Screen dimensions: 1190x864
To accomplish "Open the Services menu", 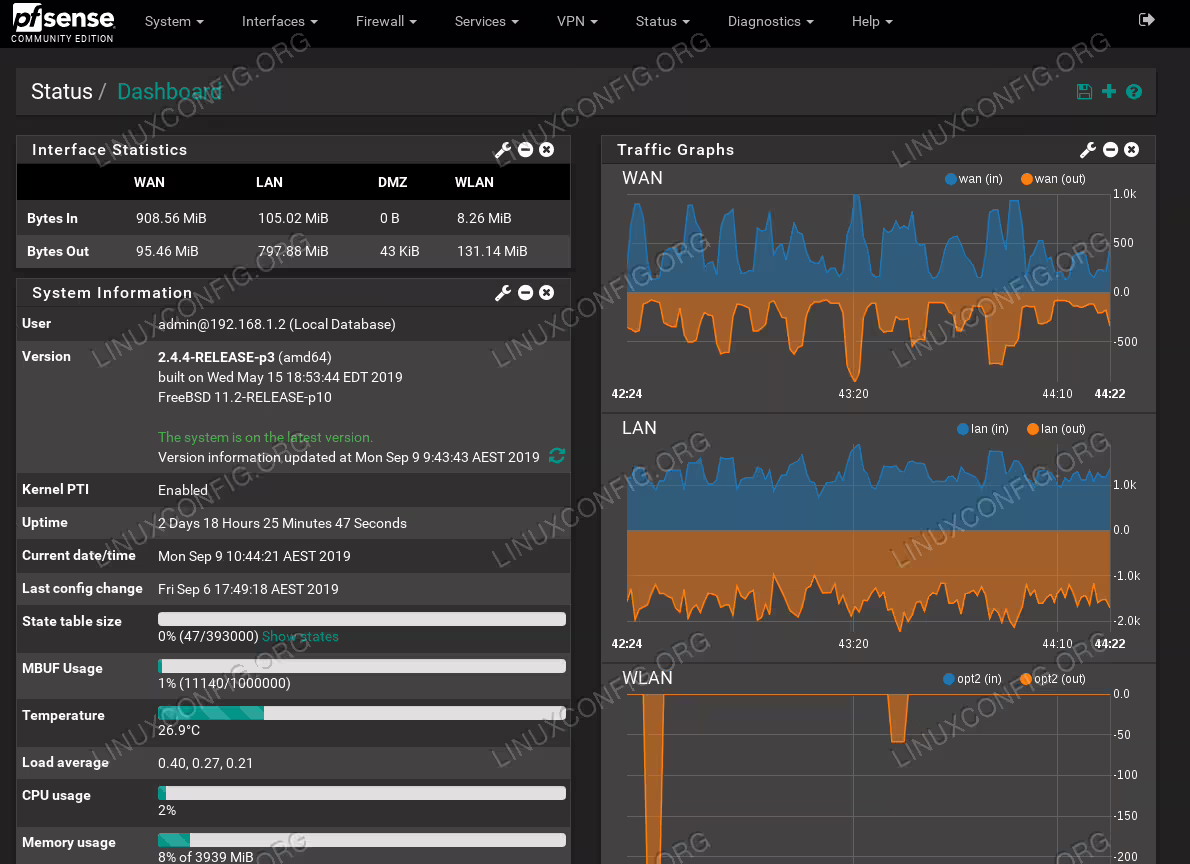I will tap(486, 21).
